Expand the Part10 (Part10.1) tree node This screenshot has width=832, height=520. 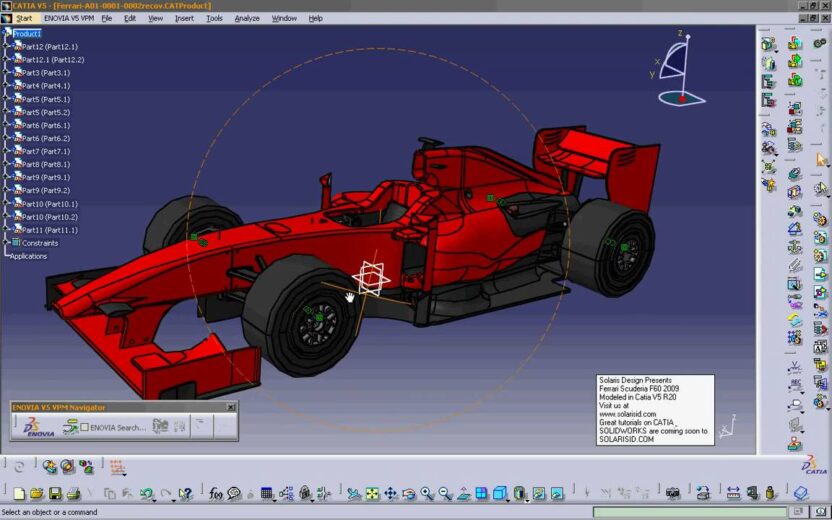tap(7, 203)
